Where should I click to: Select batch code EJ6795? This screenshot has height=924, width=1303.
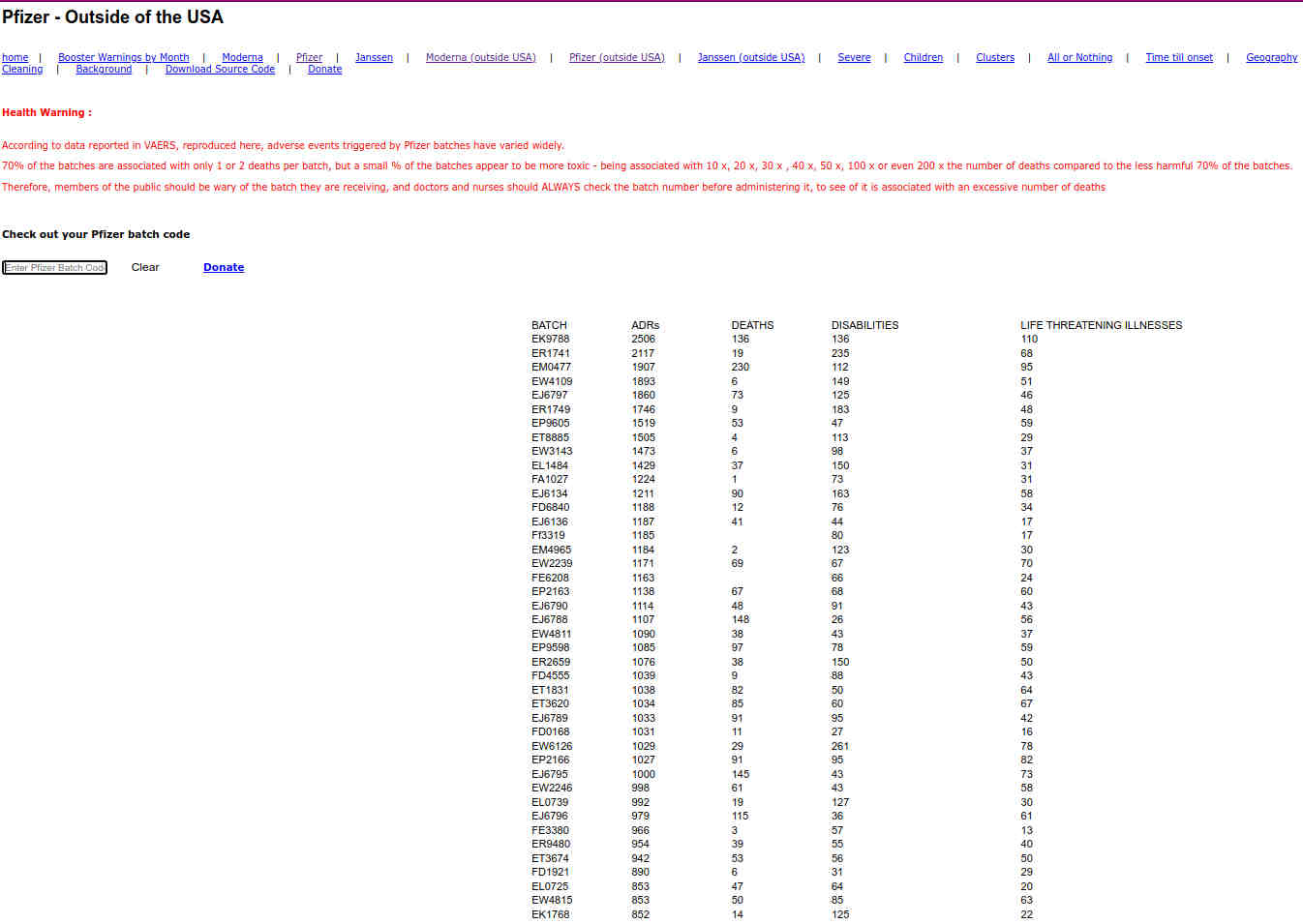tap(550, 775)
